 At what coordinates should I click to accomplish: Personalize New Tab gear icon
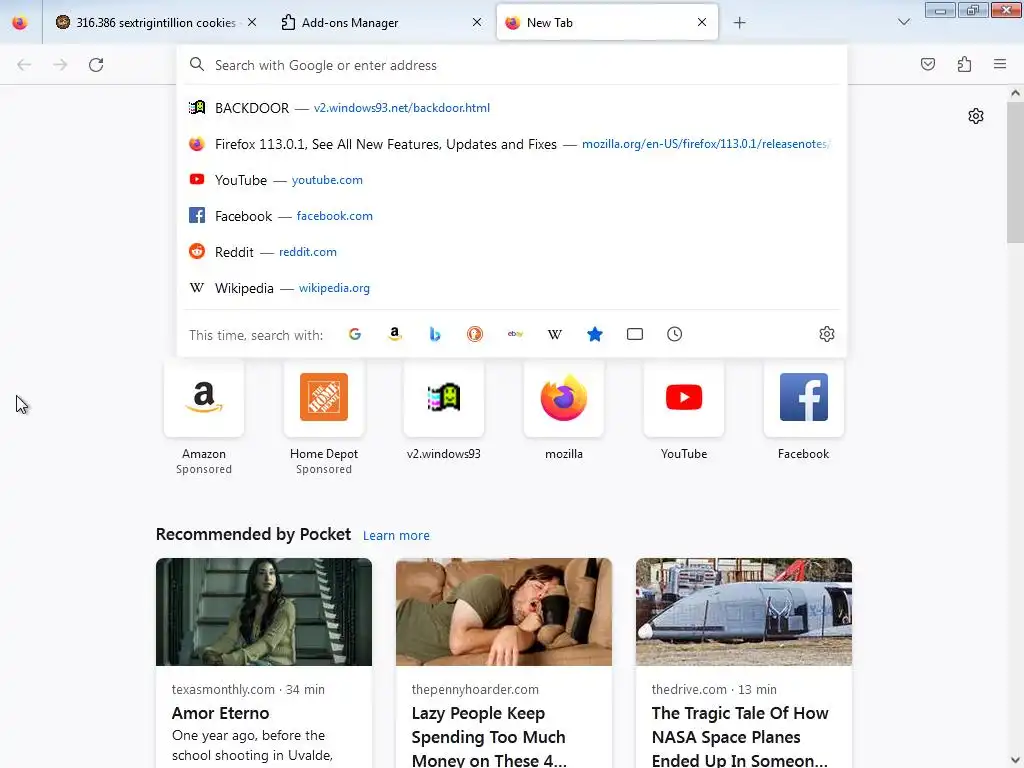click(x=976, y=116)
